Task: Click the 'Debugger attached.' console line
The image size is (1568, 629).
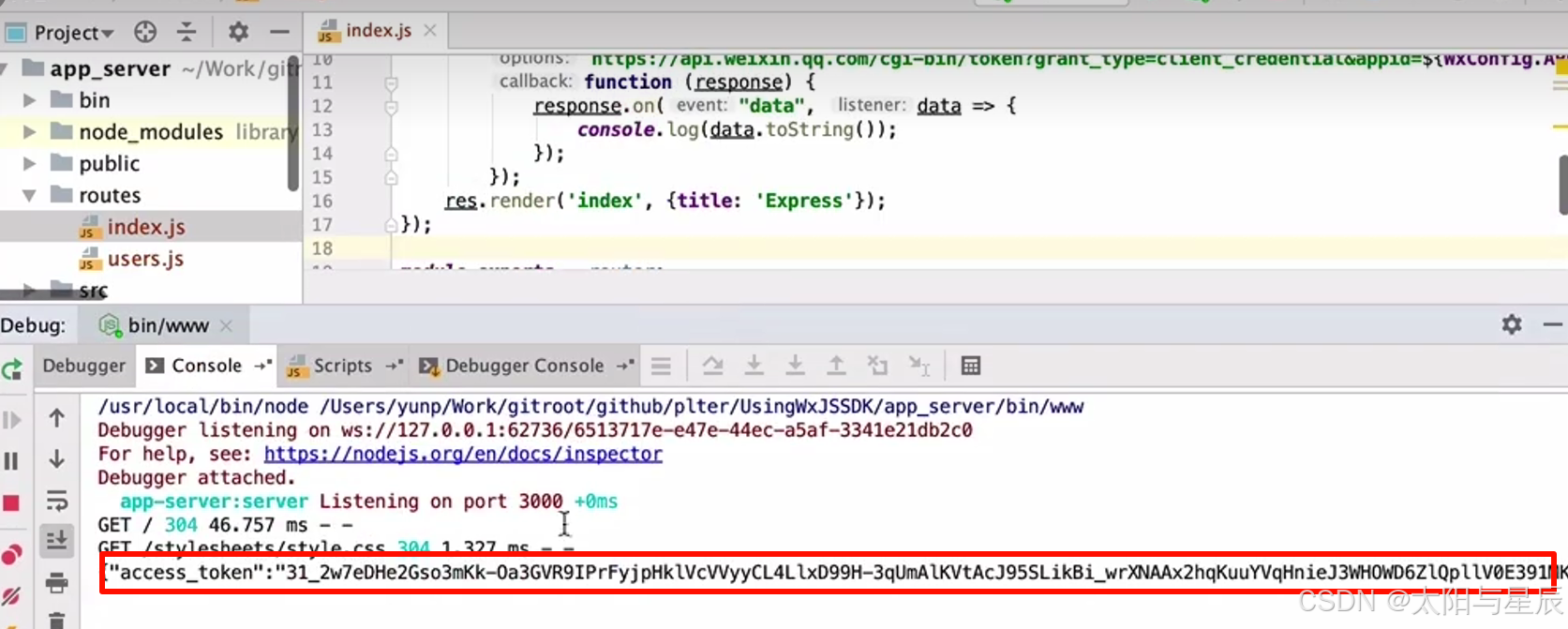Action: click(196, 478)
